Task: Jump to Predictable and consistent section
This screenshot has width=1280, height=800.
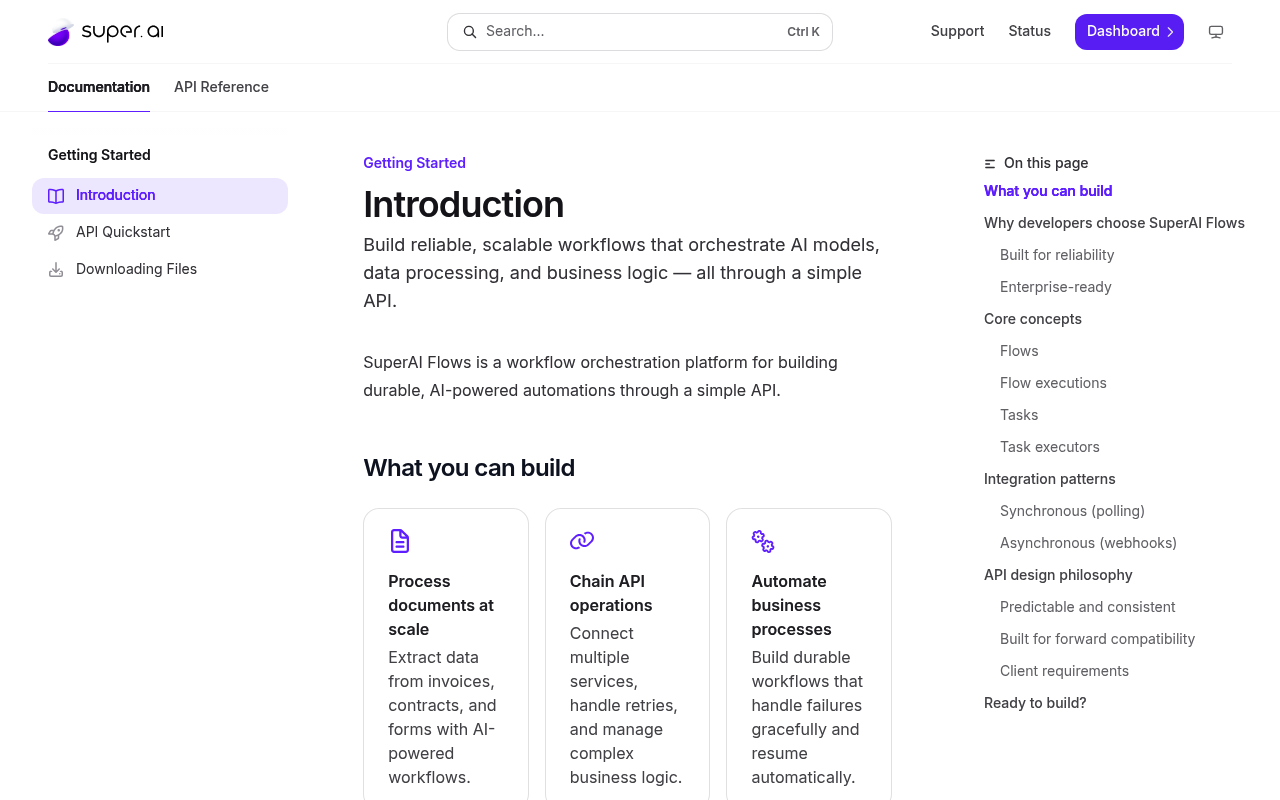Action: (1088, 607)
